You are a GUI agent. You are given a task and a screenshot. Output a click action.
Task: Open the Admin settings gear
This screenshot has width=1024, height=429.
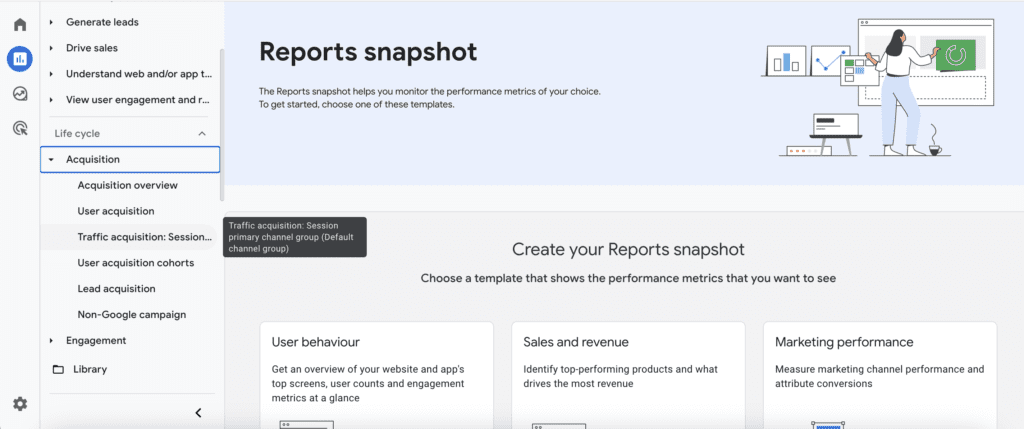19,404
